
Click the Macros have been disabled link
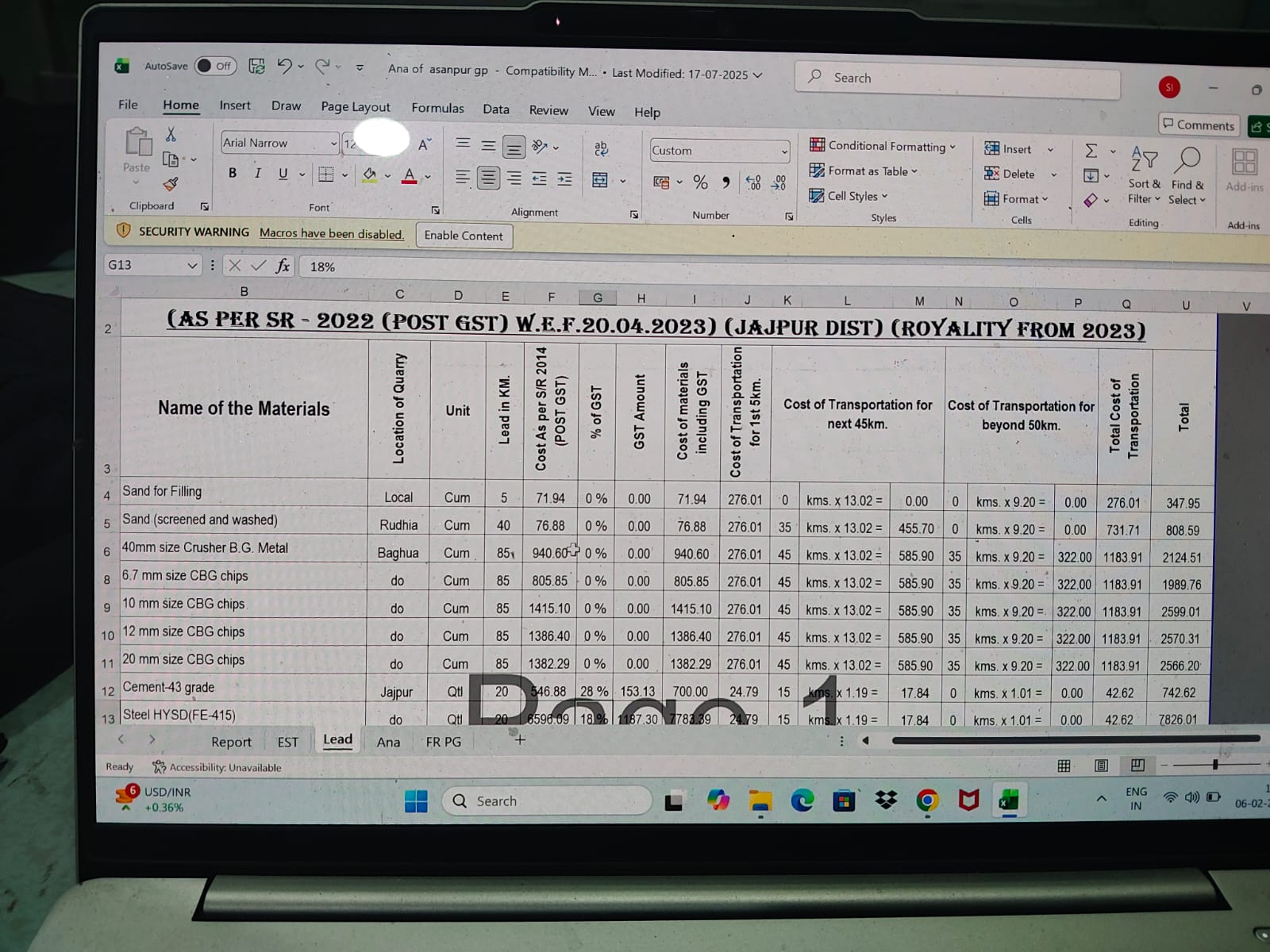coord(332,233)
